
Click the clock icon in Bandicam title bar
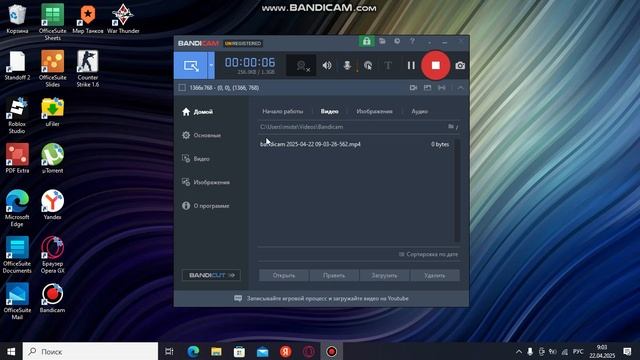397,41
